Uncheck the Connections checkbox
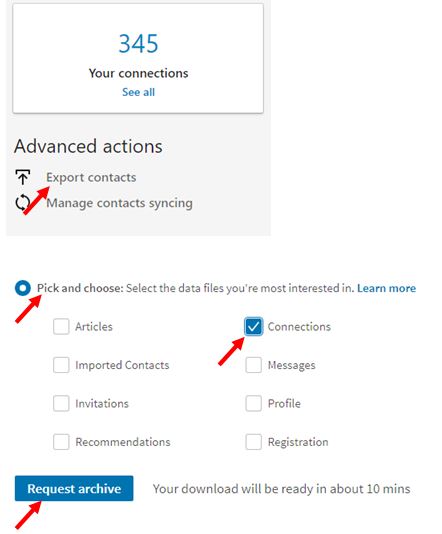The height and width of the screenshot is (534, 442). [x=254, y=327]
